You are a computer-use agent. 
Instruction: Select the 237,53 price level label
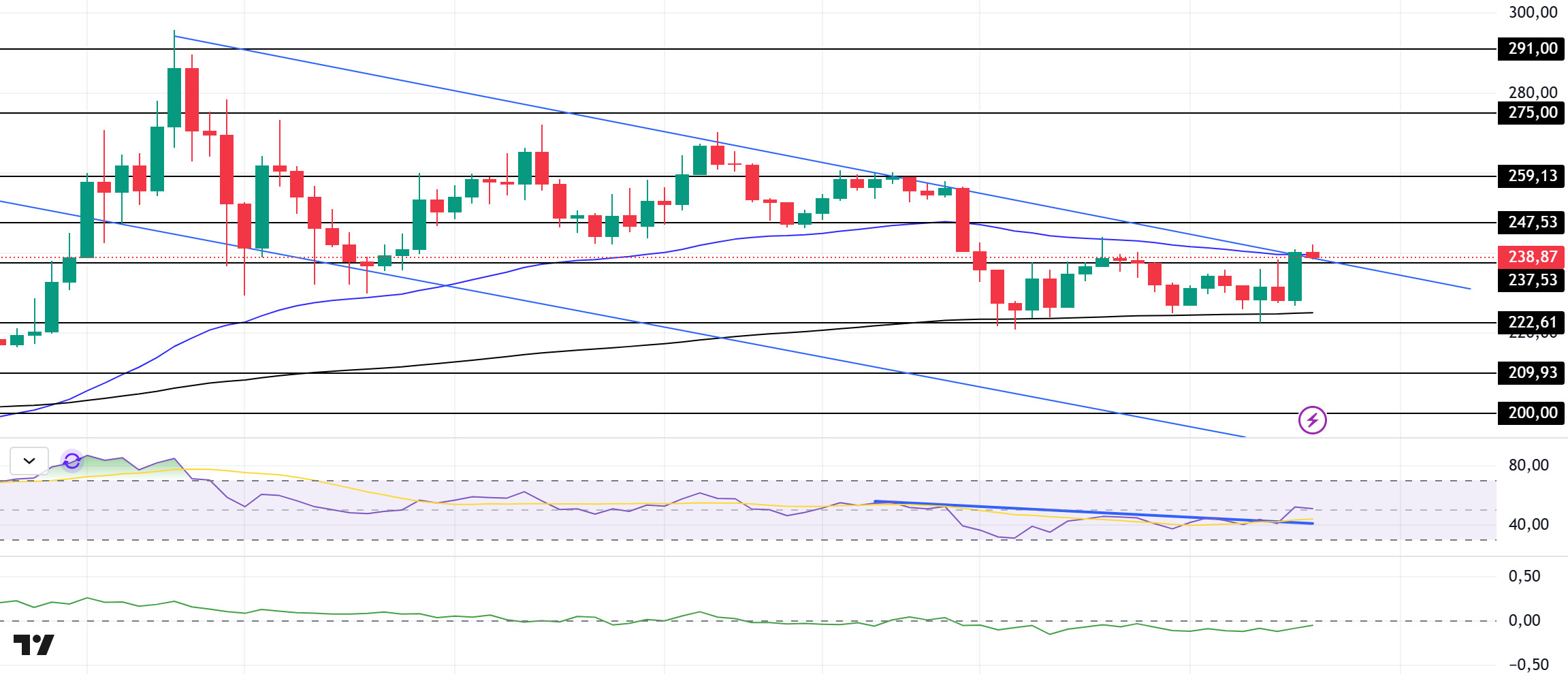[x=1531, y=280]
